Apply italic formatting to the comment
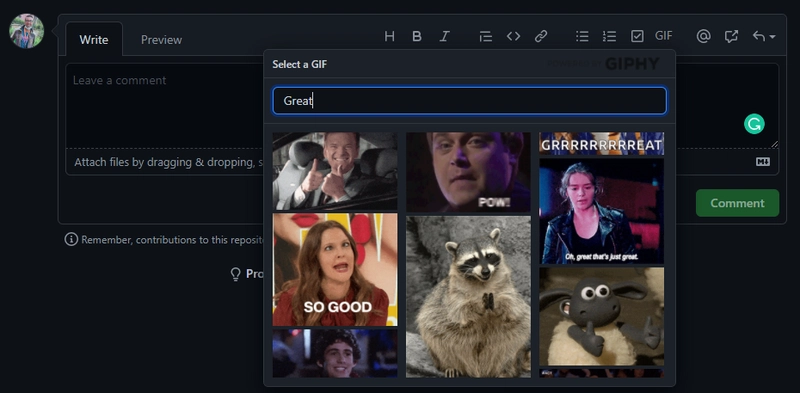This screenshot has width=800, height=393. pos(444,36)
